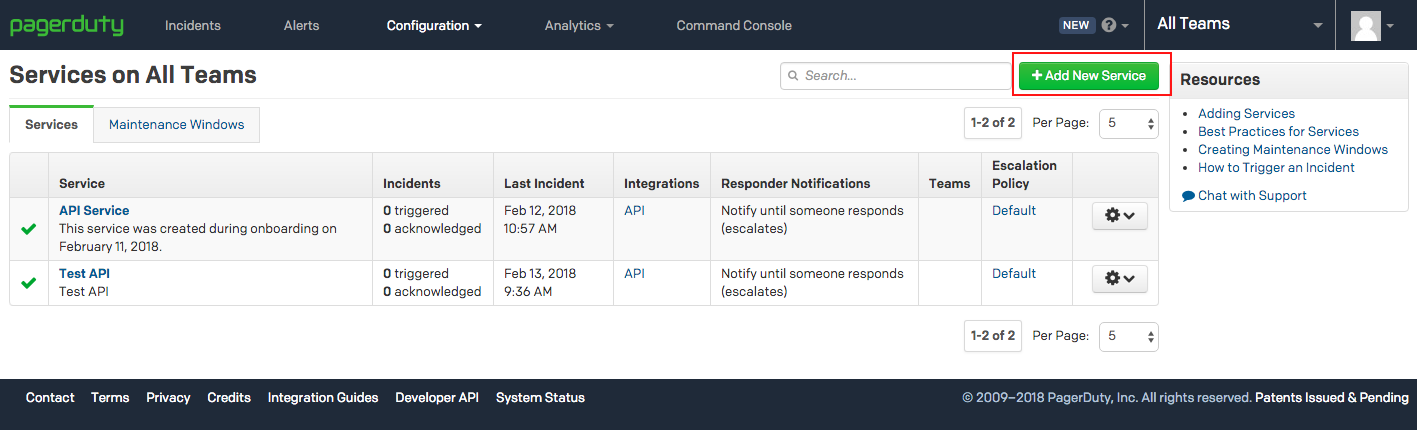Open the Chat with Support link
The image size is (1417, 430).
pyautogui.click(x=1244, y=195)
